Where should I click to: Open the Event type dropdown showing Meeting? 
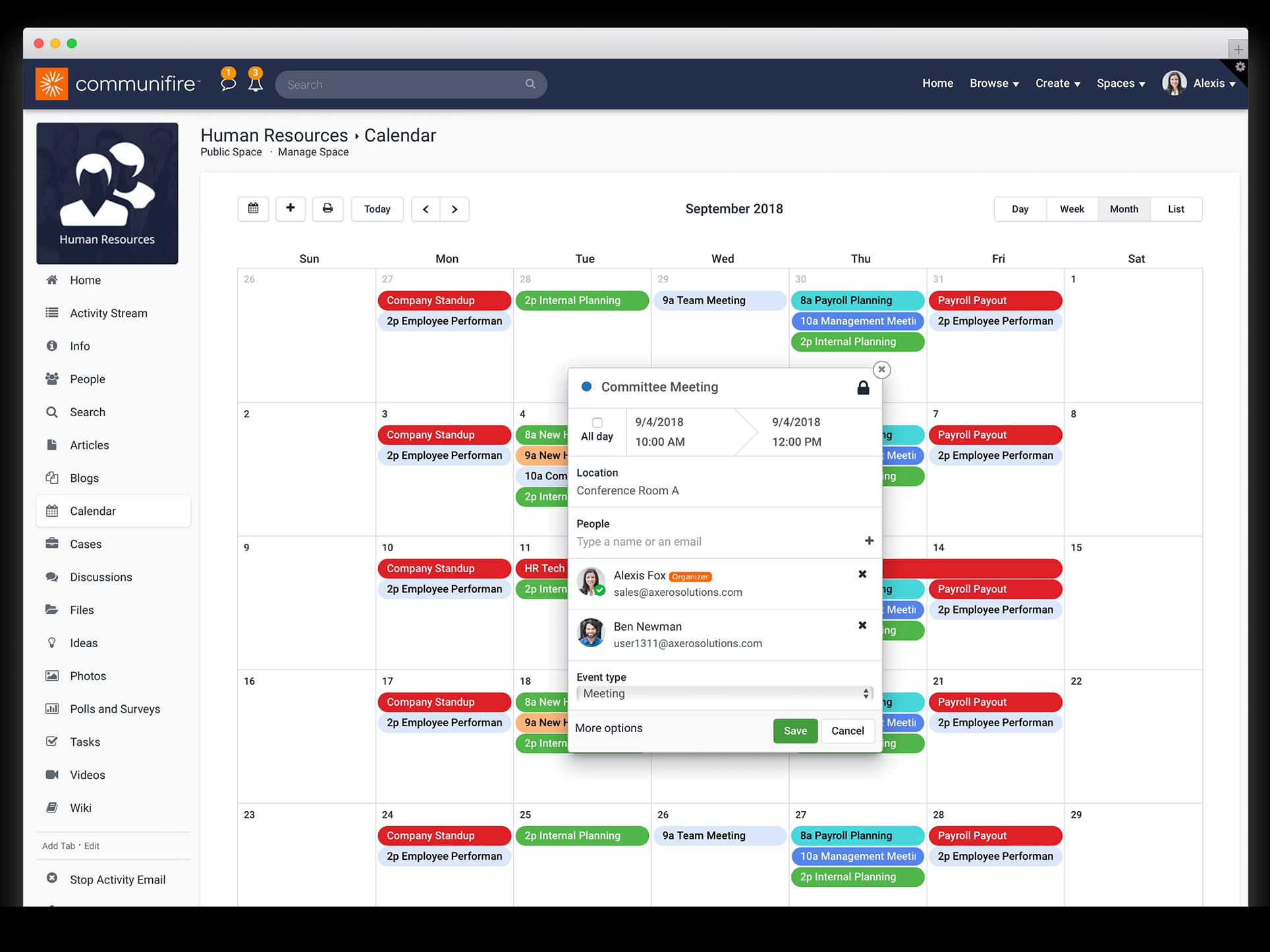click(725, 693)
